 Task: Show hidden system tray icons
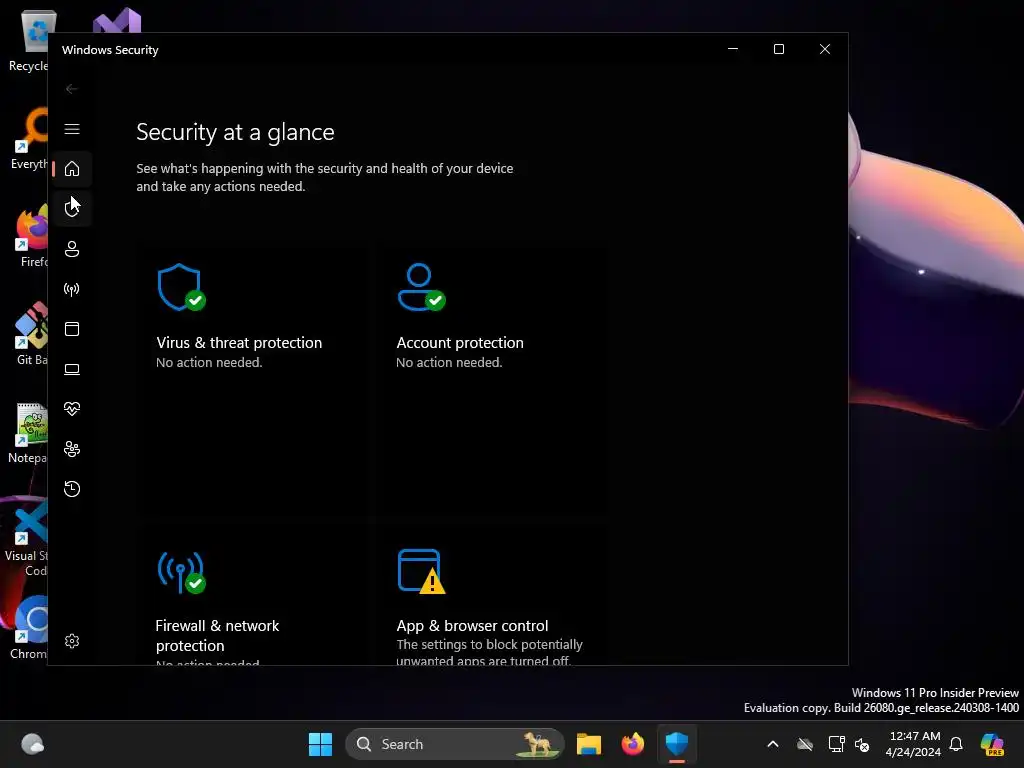coord(773,744)
